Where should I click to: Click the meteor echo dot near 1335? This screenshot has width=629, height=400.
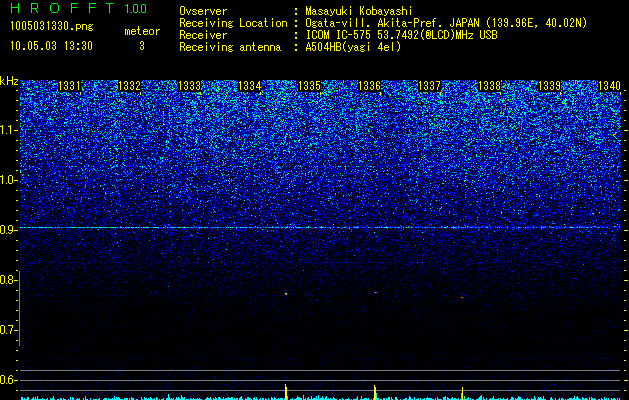tap(286, 294)
